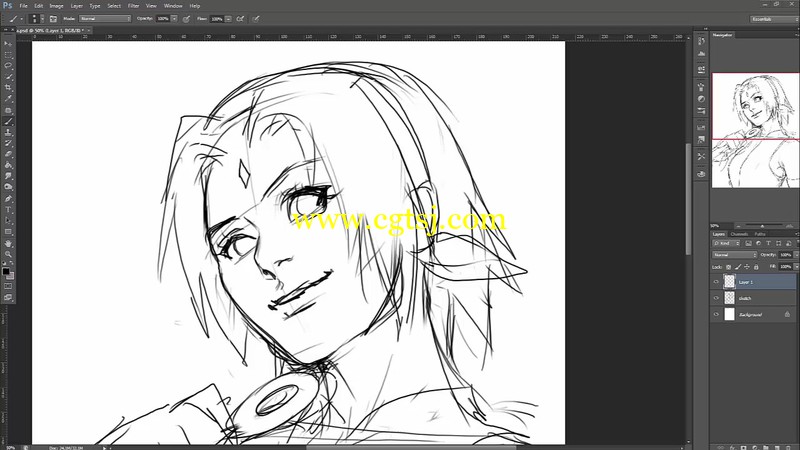
Task: Open the Histogram panel icon
Action: (701, 54)
